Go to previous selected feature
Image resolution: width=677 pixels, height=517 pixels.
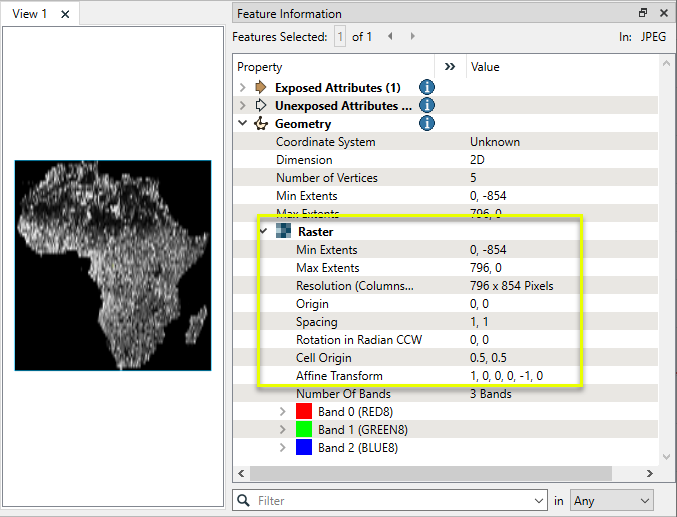coord(390,37)
